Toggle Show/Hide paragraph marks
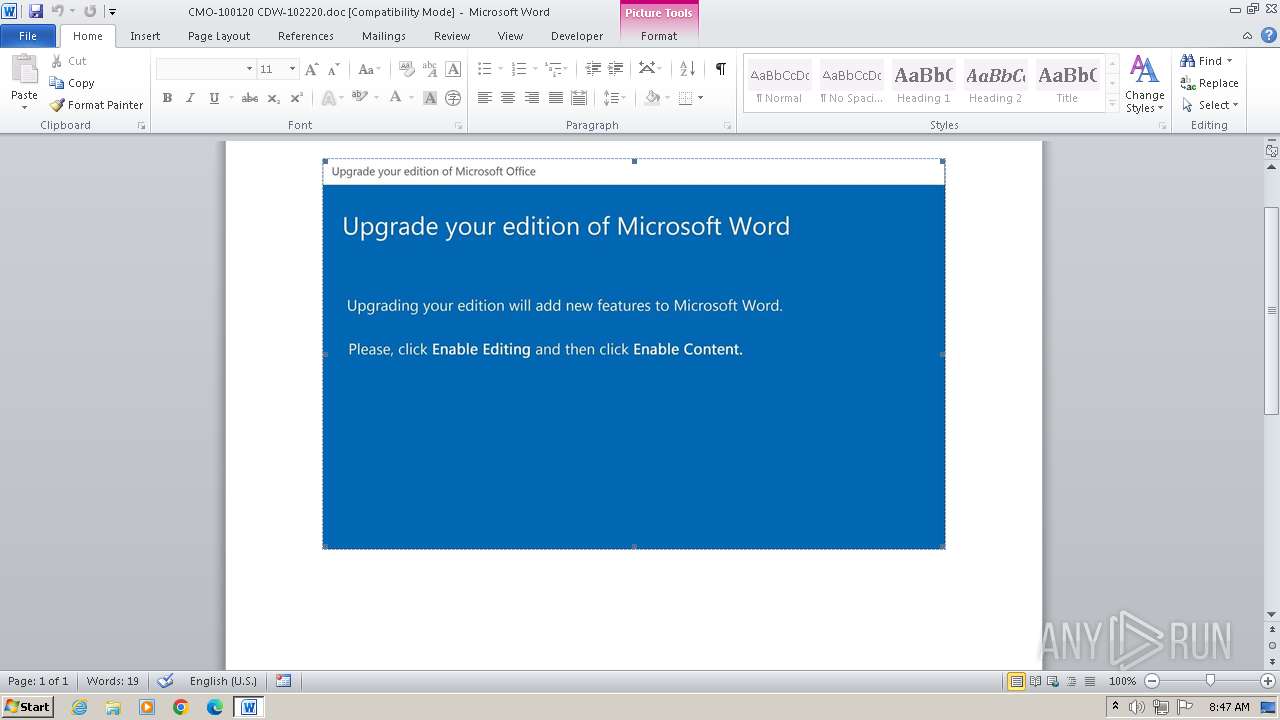Viewport: 1280px width, 720px height. [x=720, y=69]
